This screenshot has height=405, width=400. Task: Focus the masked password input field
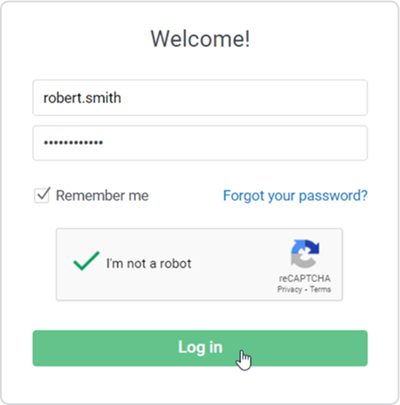pyautogui.click(x=200, y=143)
